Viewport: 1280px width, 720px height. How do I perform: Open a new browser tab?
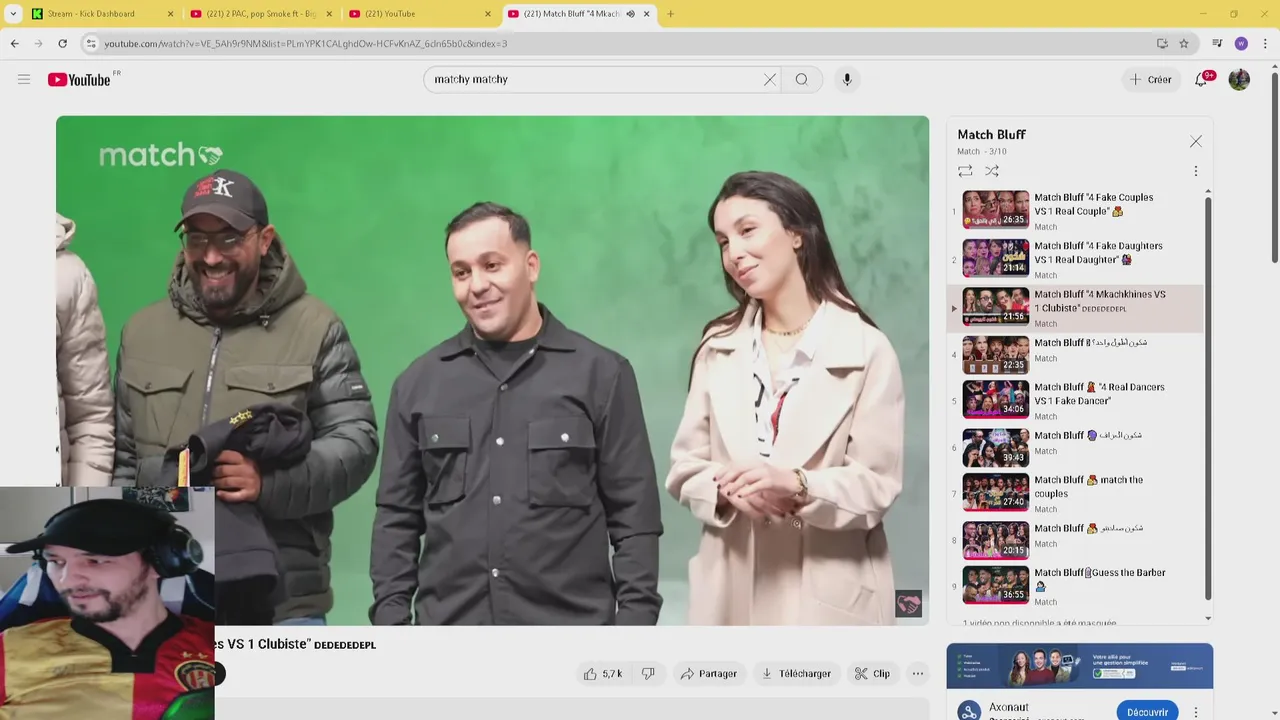670,14
